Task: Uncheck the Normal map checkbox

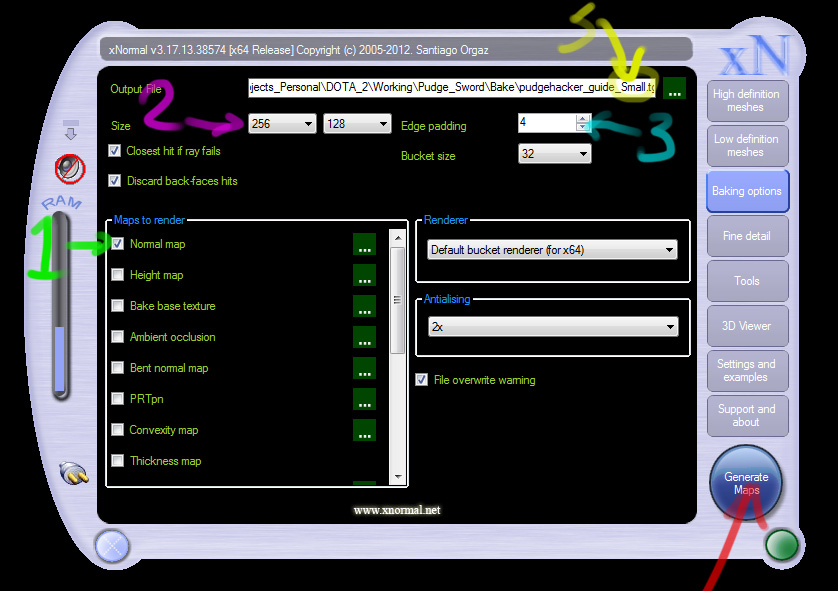Action: (x=118, y=244)
